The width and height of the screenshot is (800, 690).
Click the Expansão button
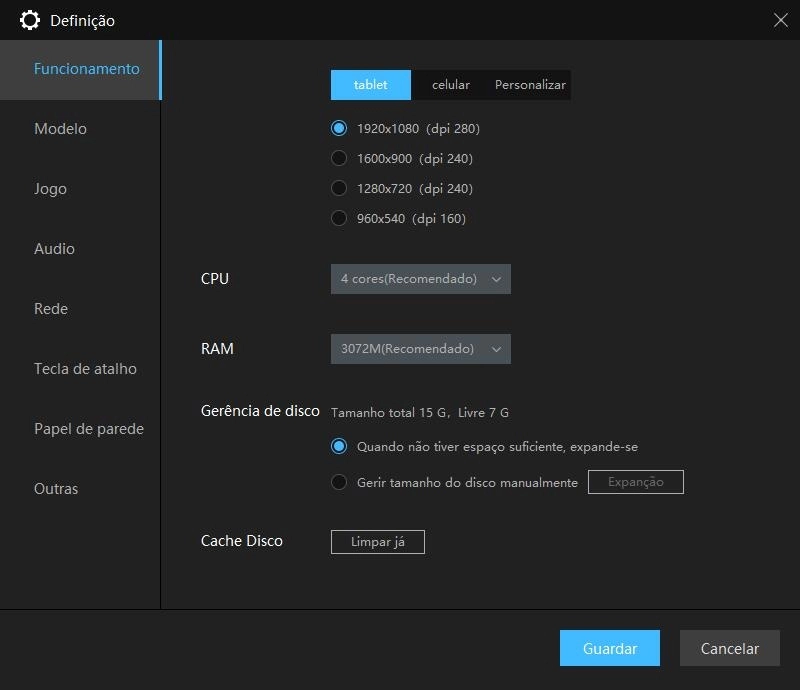point(635,481)
